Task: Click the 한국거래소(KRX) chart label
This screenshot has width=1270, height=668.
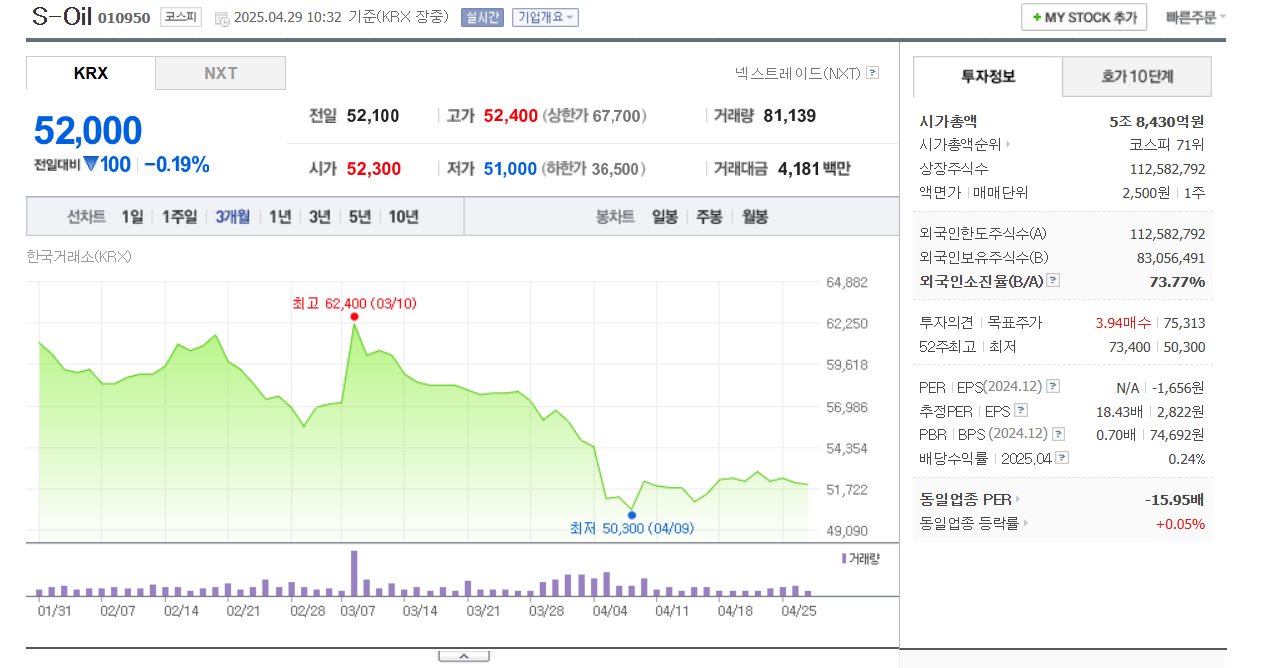Action: (x=79, y=256)
